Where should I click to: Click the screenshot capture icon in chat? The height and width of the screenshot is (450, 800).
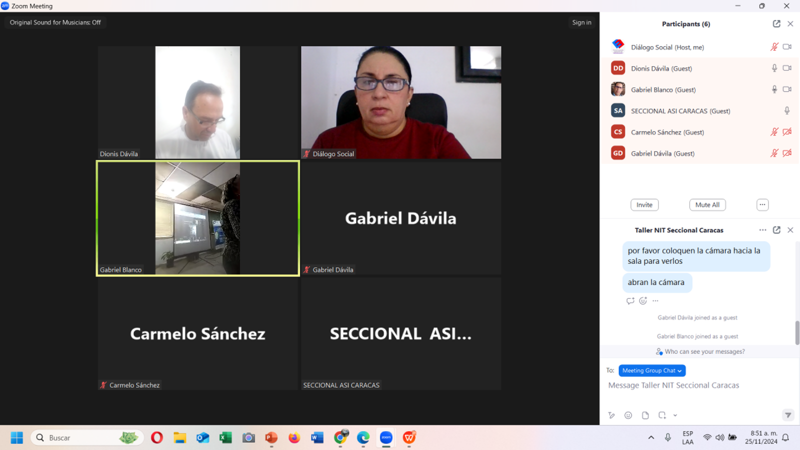point(662,415)
